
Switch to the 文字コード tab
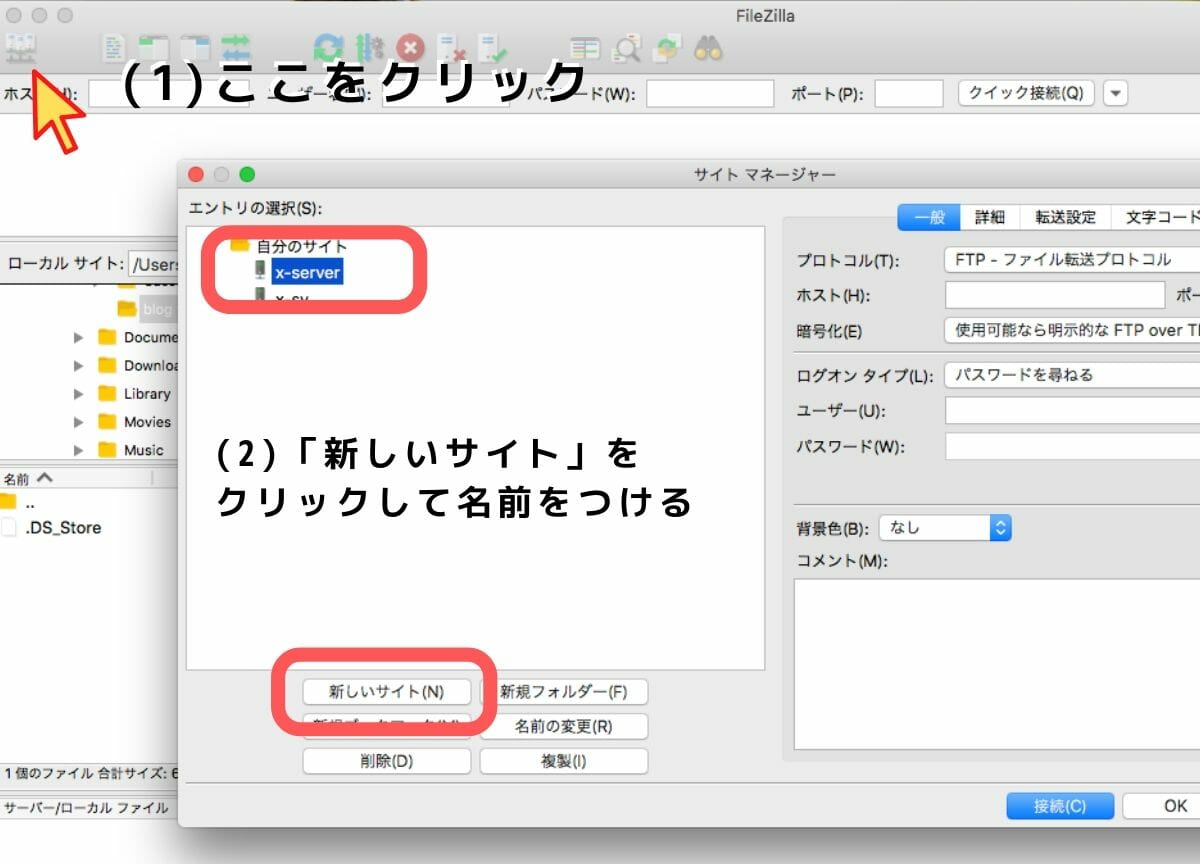tap(1156, 217)
